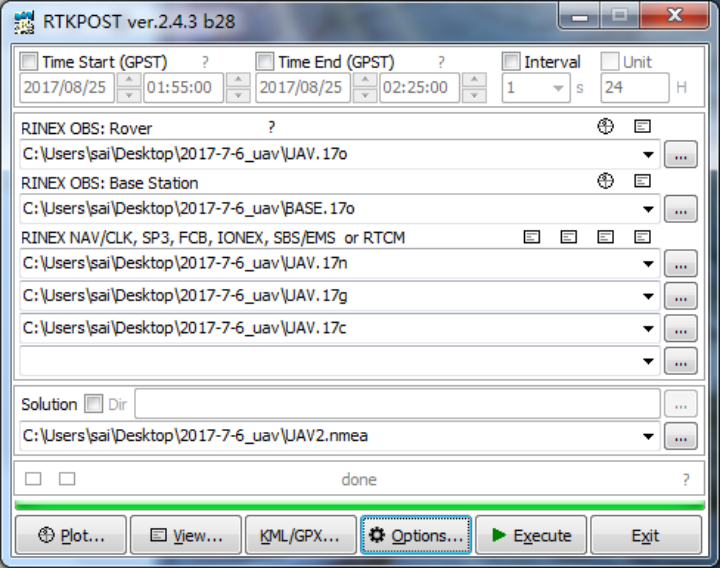Increase Time Start clock stepper
The width and height of the screenshot is (720, 568).
238,80
